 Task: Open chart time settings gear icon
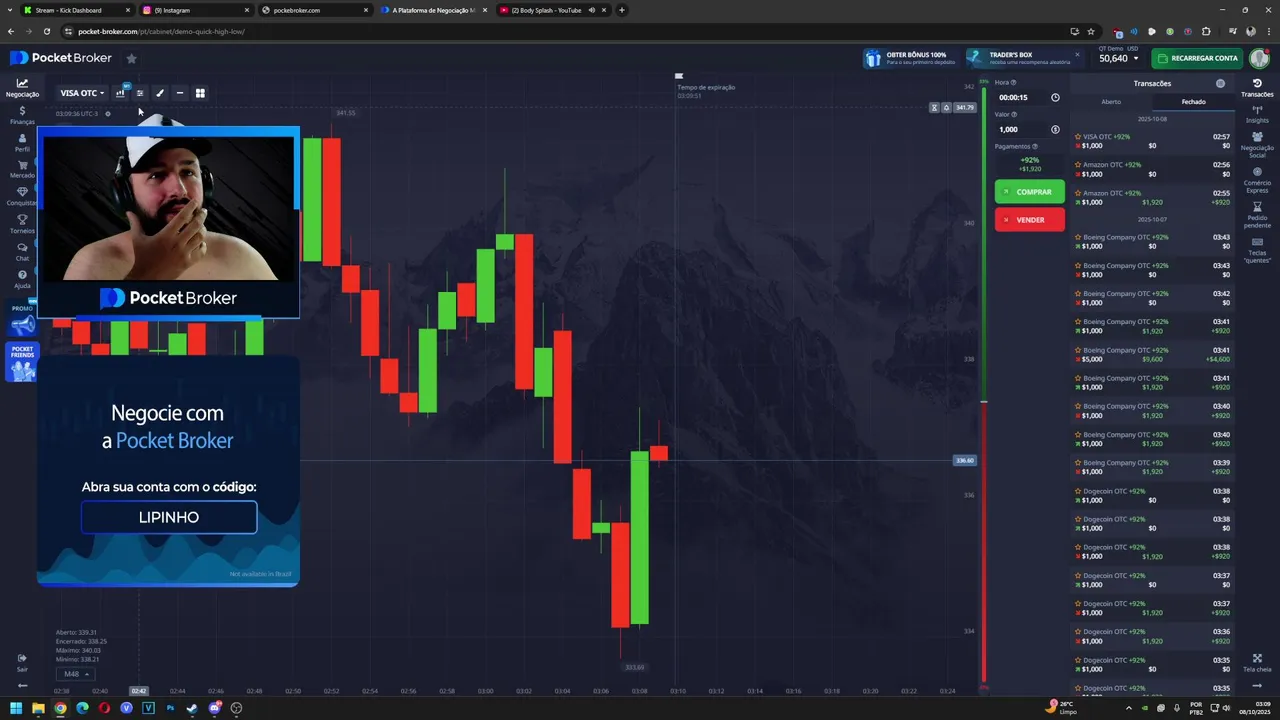tap(108, 114)
